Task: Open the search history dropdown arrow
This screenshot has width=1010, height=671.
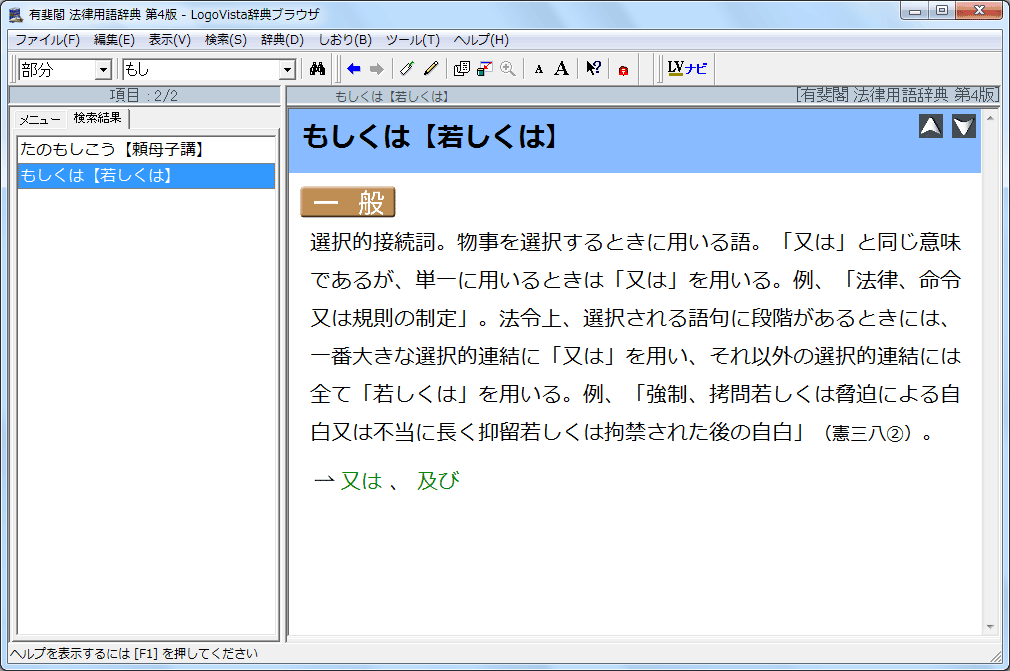Action: 288,70
